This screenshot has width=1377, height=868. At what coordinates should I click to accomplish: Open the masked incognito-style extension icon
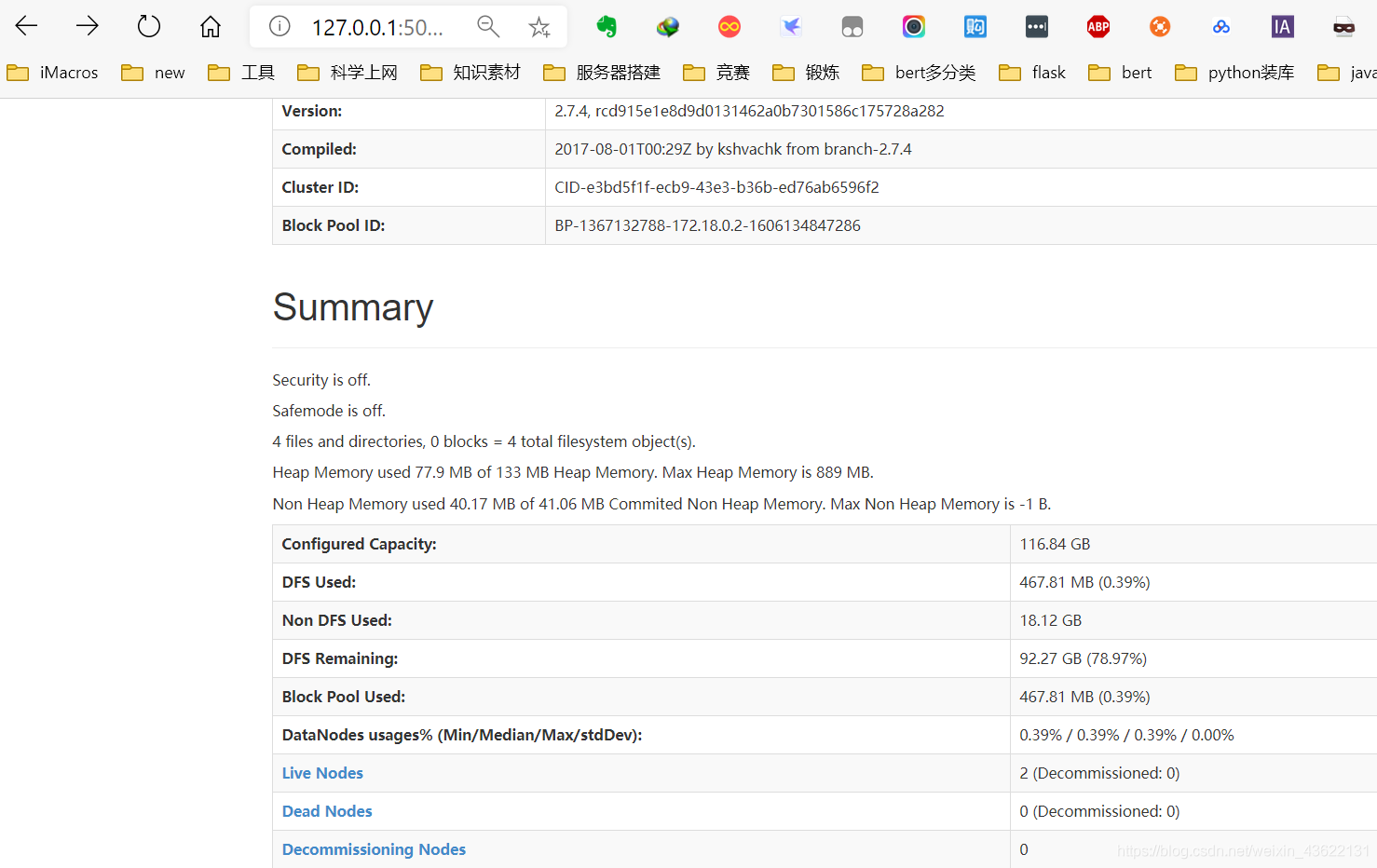pos(1344,27)
